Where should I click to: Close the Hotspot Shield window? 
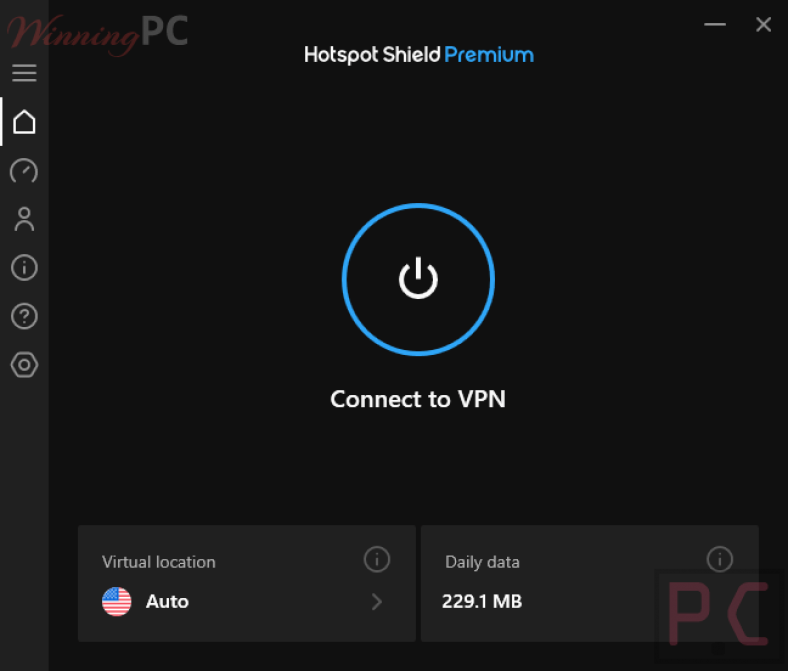pyautogui.click(x=763, y=25)
